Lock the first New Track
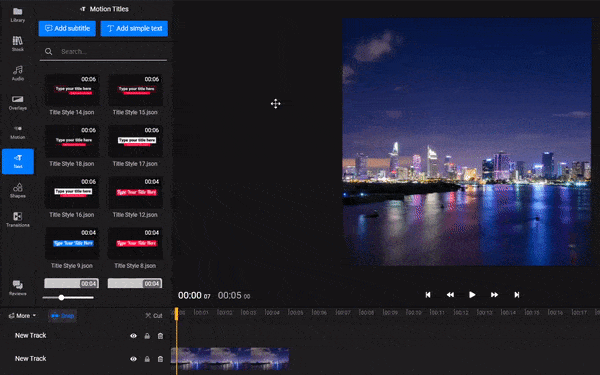Image resolution: width=600 pixels, height=375 pixels. click(x=147, y=336)
